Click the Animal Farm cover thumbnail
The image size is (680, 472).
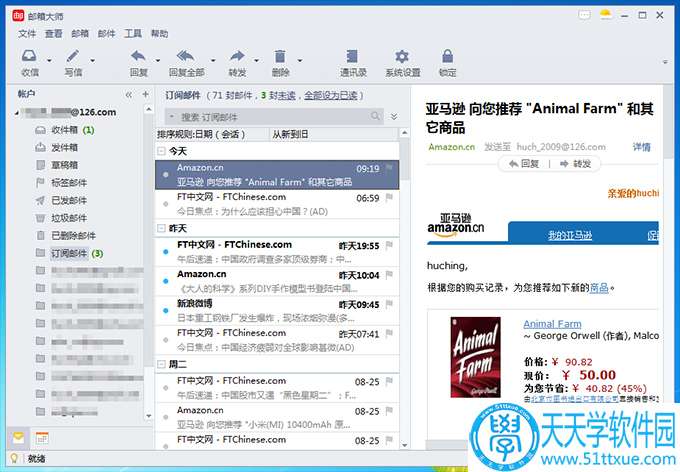[x=475, y=357]
